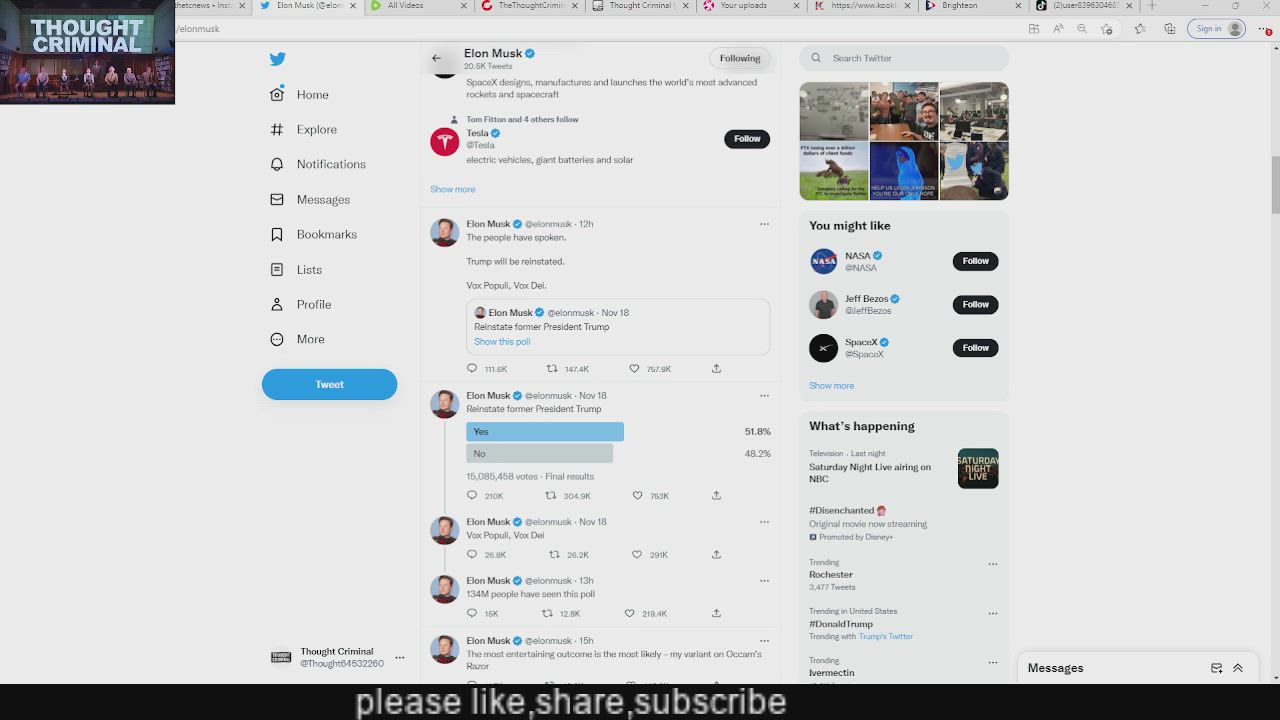Reply to the 'Vox Populi, Vox Dei' tweet
The width and height of the screenshot is (1280, 720).
[x=472, y=555]
